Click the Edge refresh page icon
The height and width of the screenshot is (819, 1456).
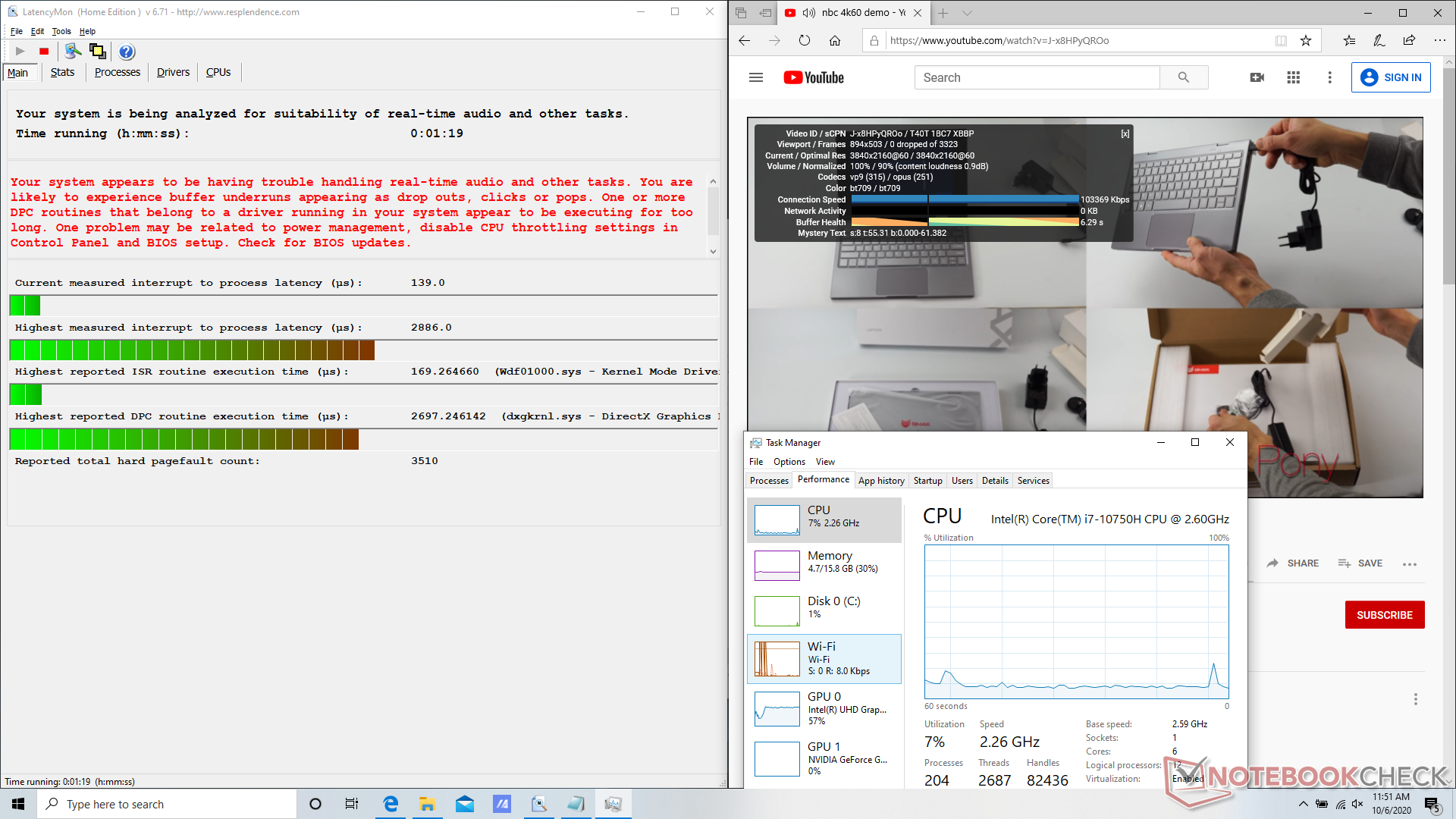[805, 41]
